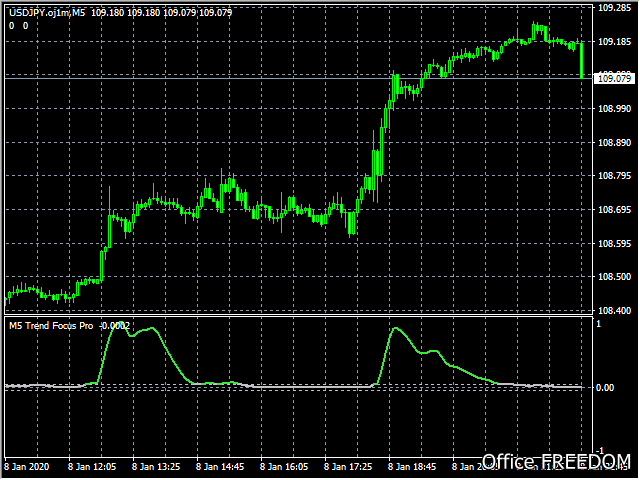Click the 8 Jan 12:05 time label

[92, 467]
